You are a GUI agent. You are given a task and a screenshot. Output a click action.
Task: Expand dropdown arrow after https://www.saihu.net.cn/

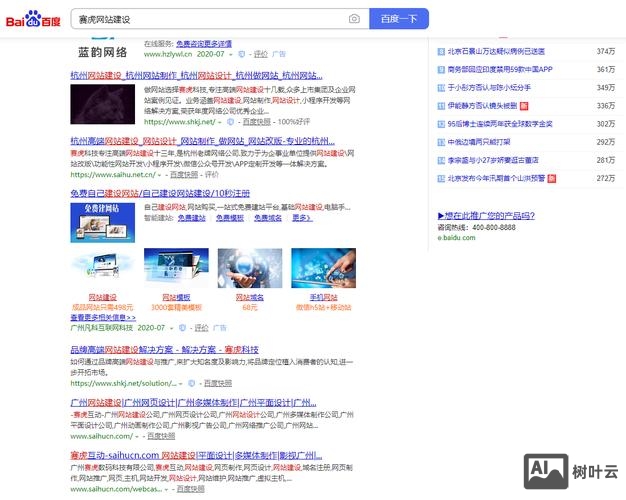coord(160,175)
